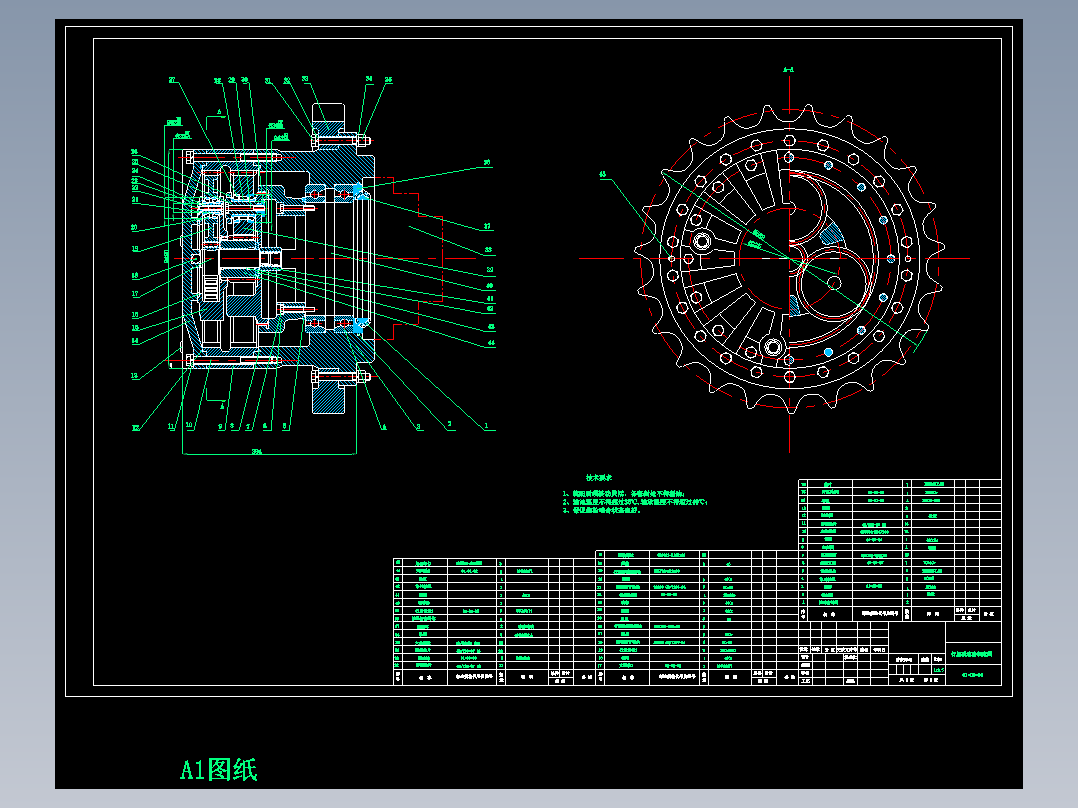Image resolution: width=1078 pixels, height=808 pixels.
Task: Click part callout number '10'
Action: [189, 425]
